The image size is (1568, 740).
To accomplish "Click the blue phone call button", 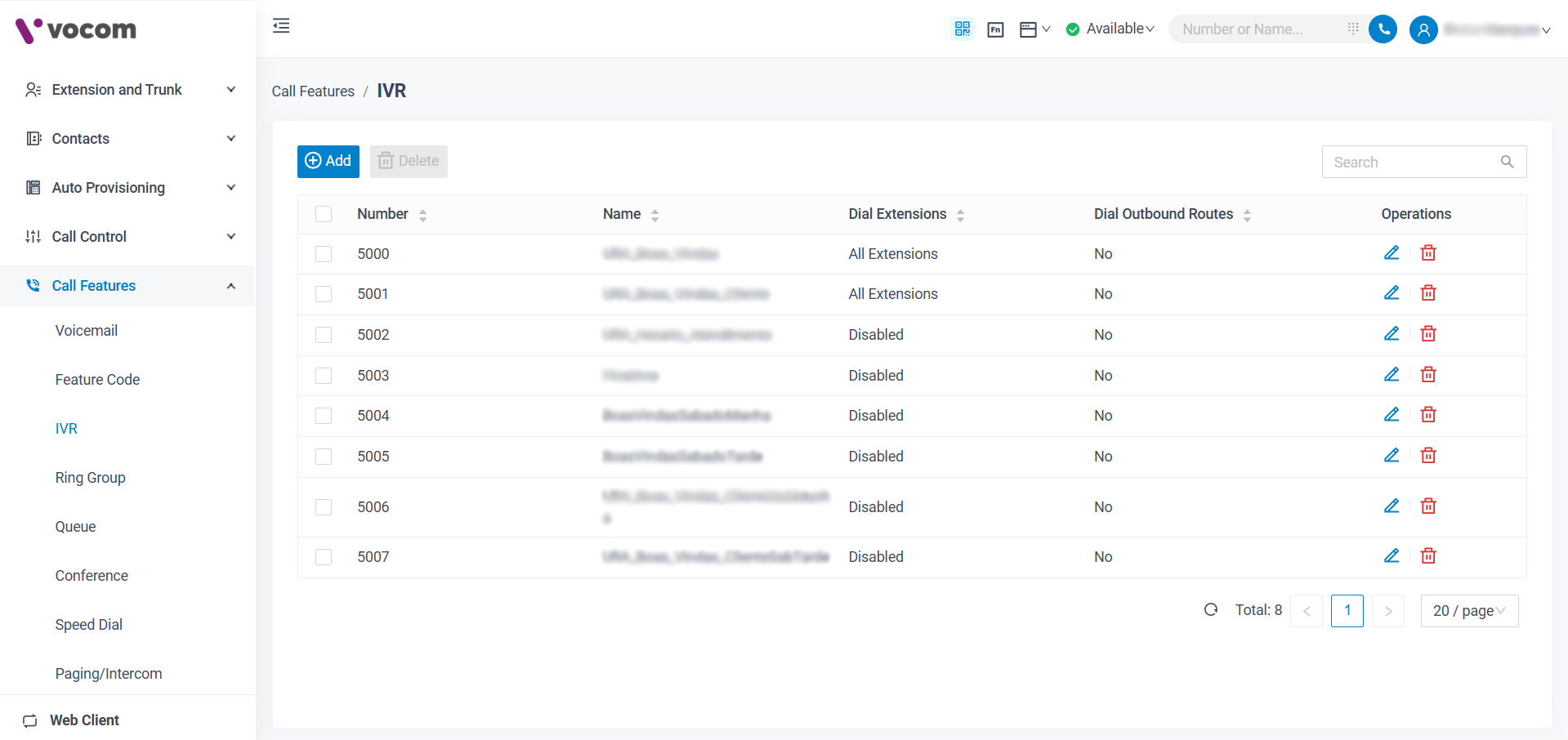I will tap(1383, 29).
